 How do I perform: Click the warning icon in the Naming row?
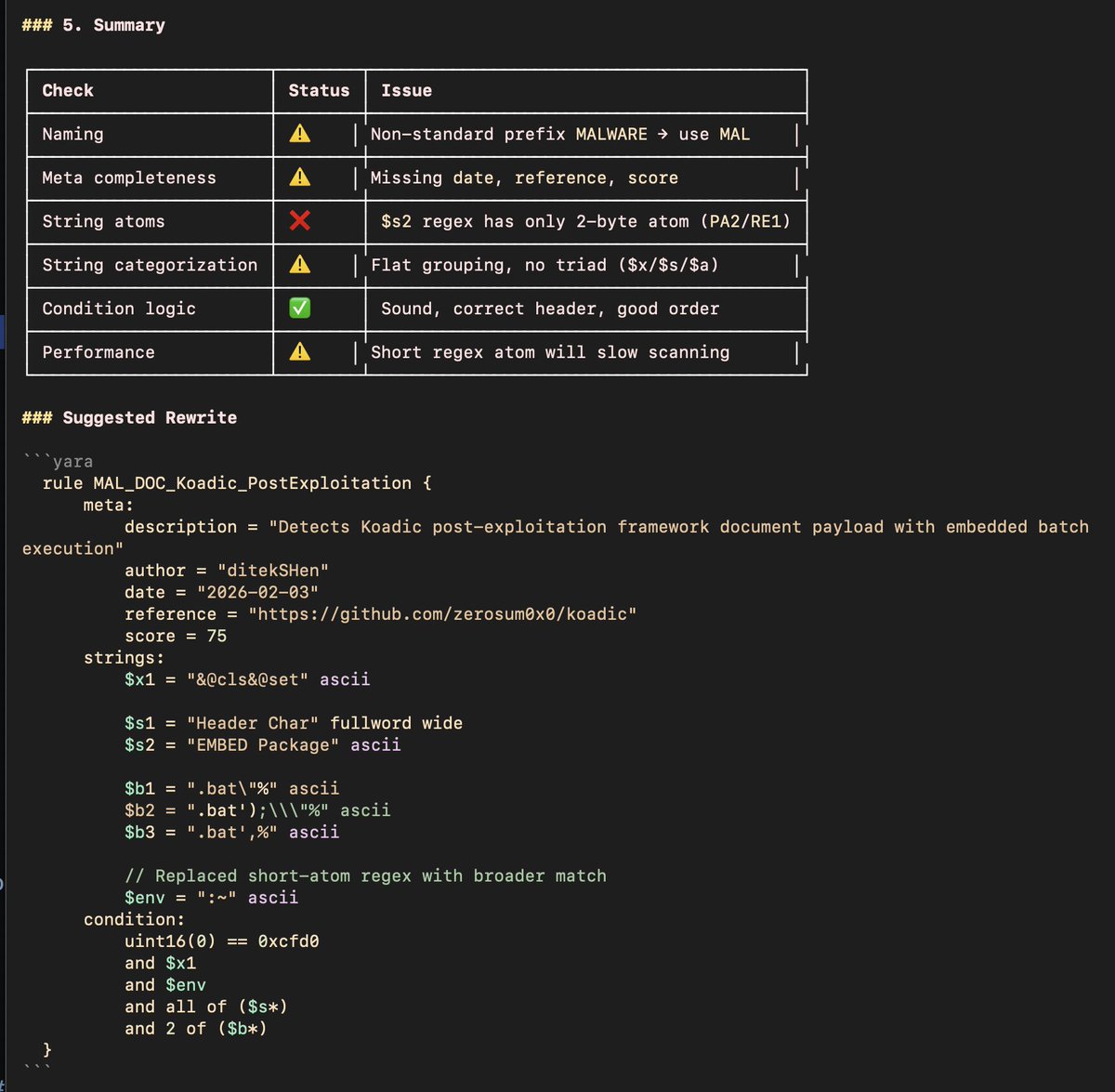tap(299, 134)
